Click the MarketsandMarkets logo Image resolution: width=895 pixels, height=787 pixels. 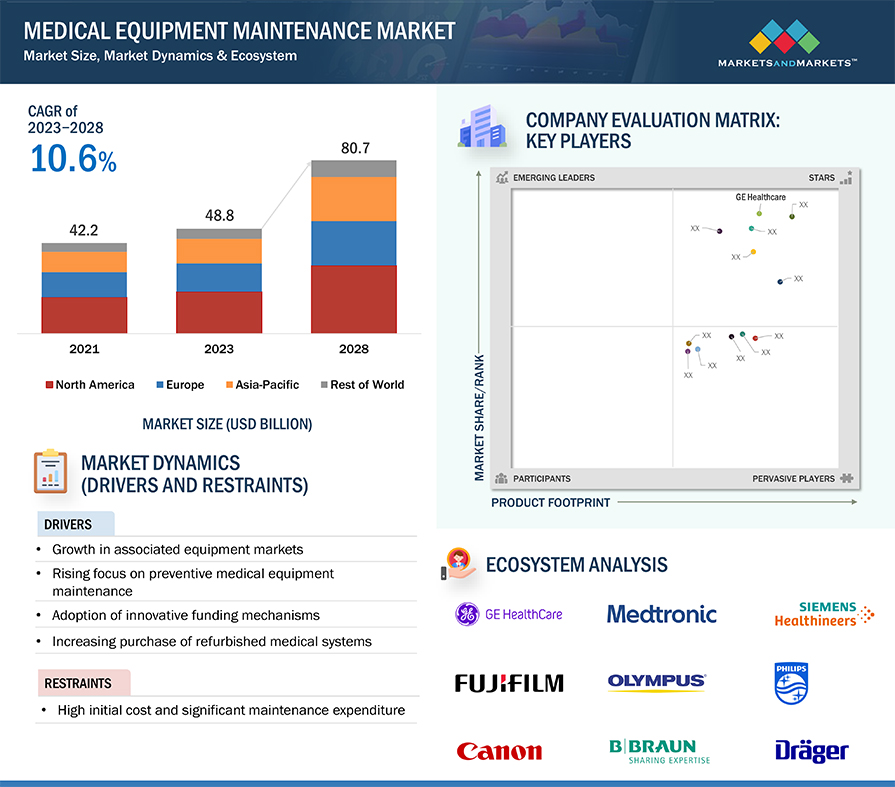click(x=787, y=46)
